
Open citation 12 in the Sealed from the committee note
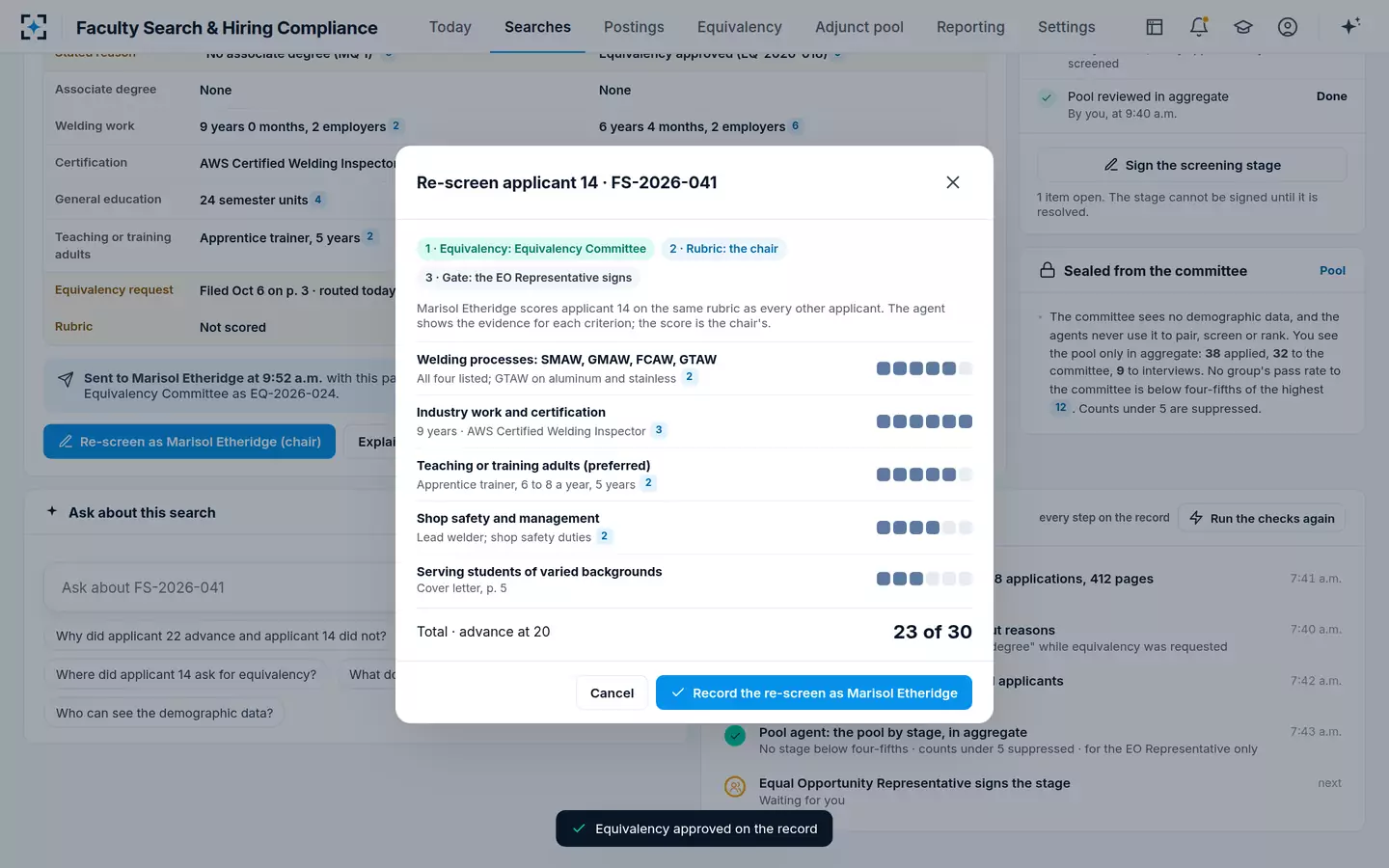(x=1061, y=408)
